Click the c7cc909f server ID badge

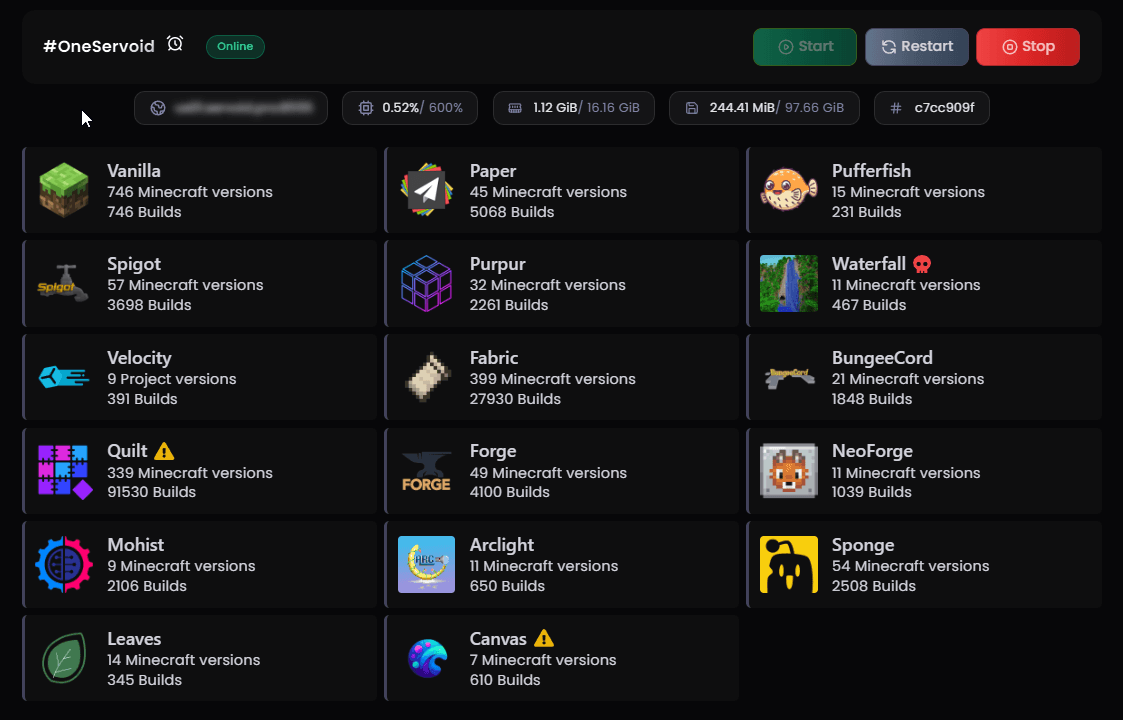932,108
